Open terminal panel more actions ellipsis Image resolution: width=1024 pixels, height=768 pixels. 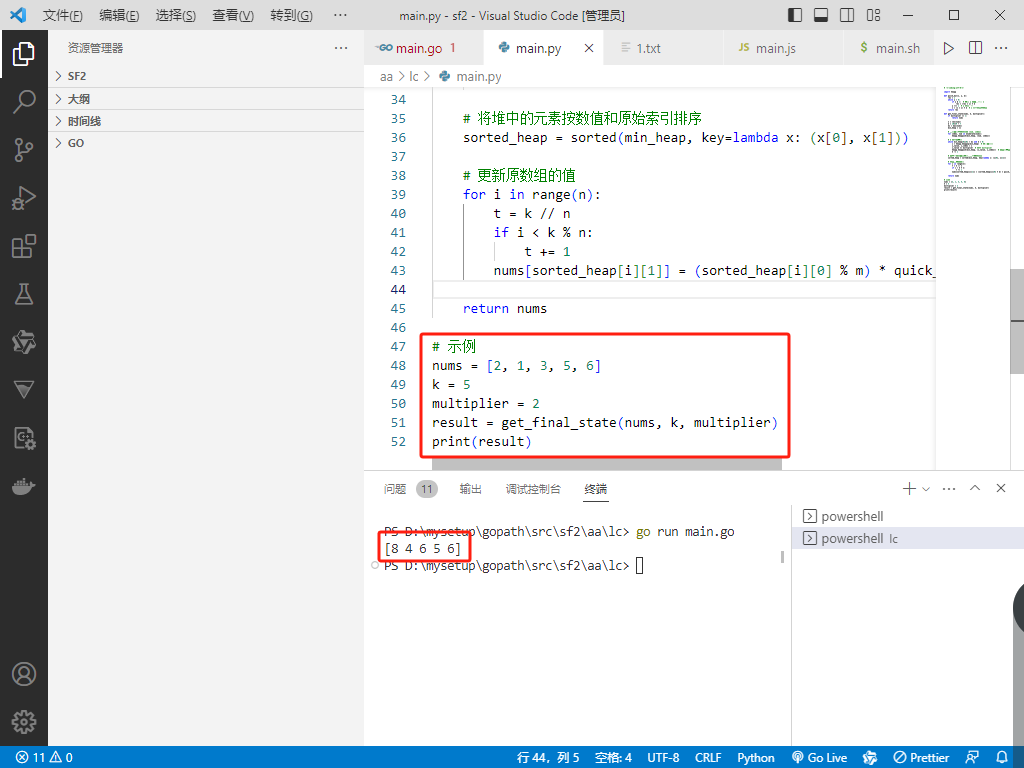tap(949, 488)
